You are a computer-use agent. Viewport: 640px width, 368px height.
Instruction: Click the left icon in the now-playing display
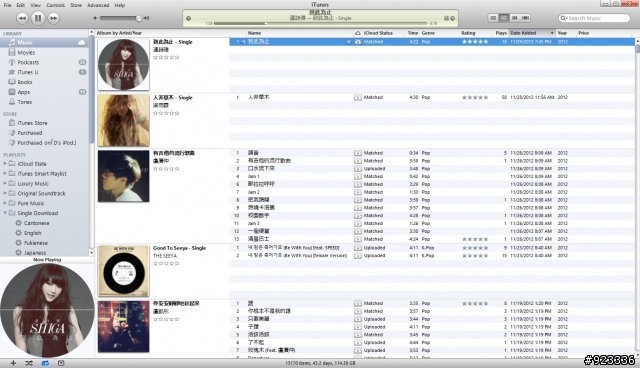point(188,18)
